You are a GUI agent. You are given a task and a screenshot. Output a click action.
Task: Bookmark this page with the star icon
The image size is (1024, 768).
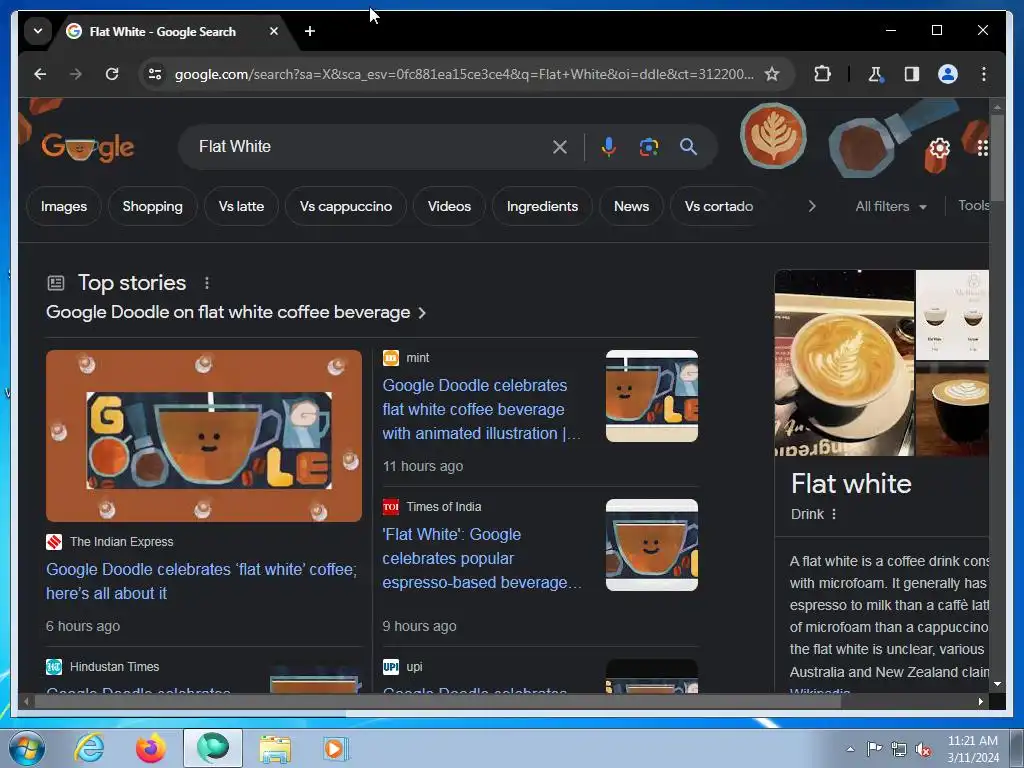pos(772,74)
